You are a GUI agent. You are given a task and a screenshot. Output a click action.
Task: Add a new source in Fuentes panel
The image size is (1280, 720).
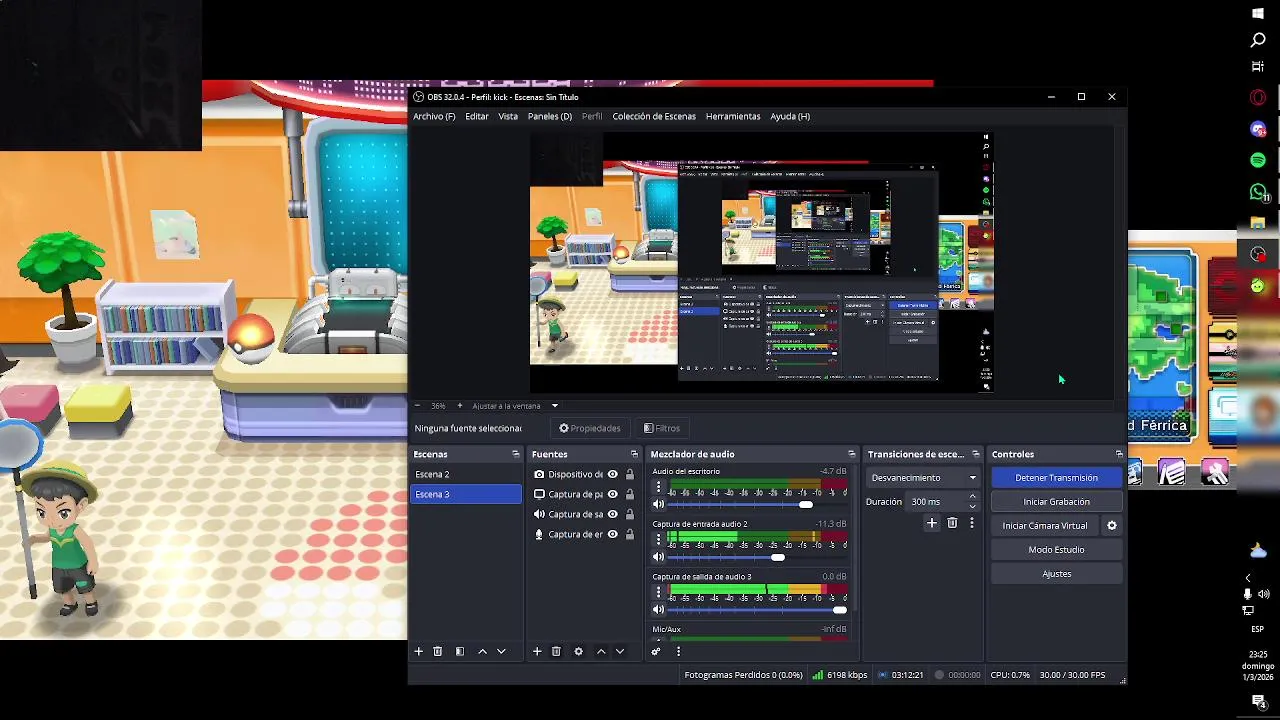coord(537,651)
